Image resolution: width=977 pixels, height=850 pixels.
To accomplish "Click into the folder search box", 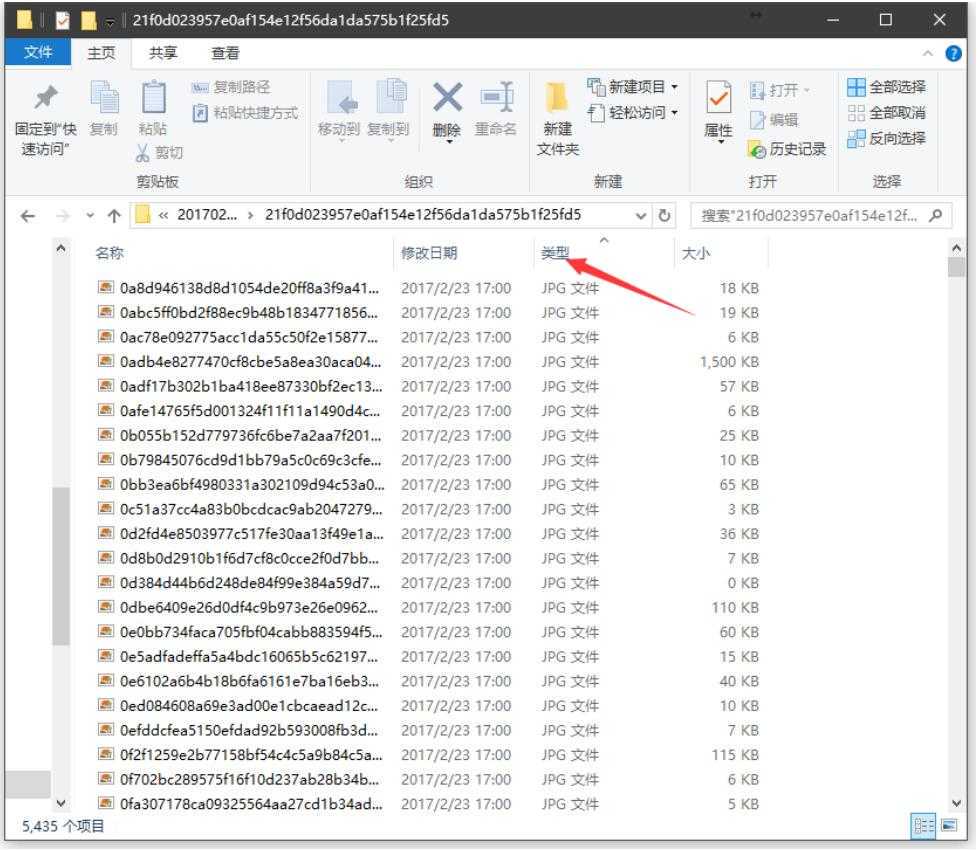I will [810, 215].
